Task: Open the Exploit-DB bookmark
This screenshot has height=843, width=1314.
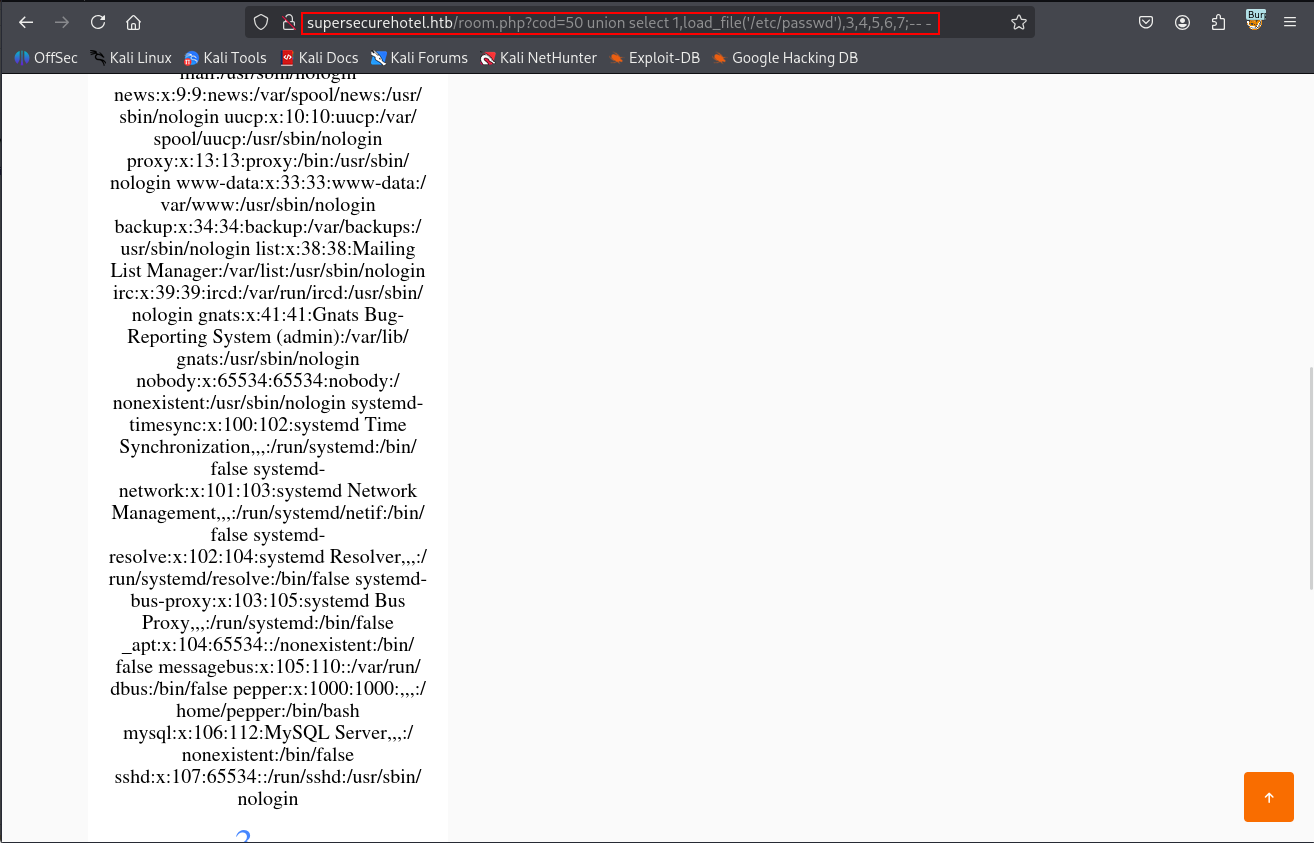Action: [x=654, y=58]
